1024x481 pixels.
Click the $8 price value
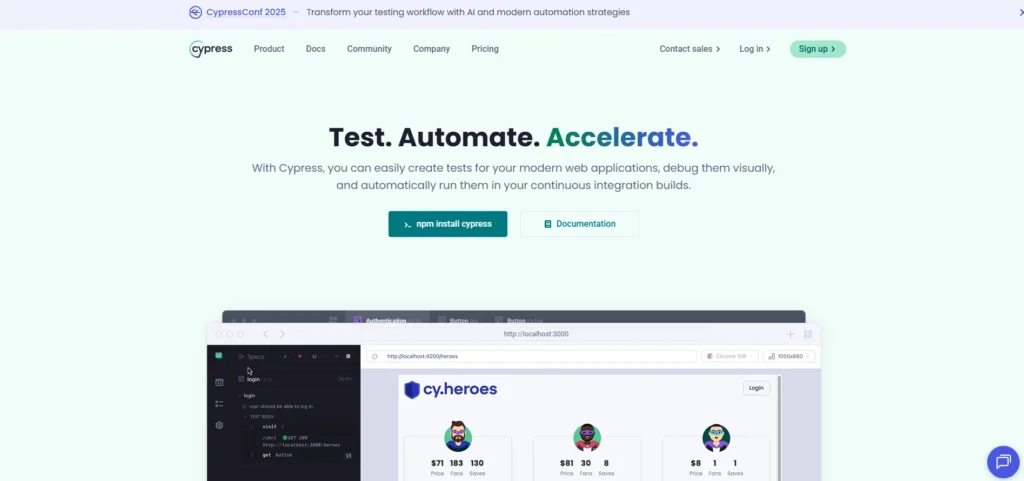pos(696,463)
